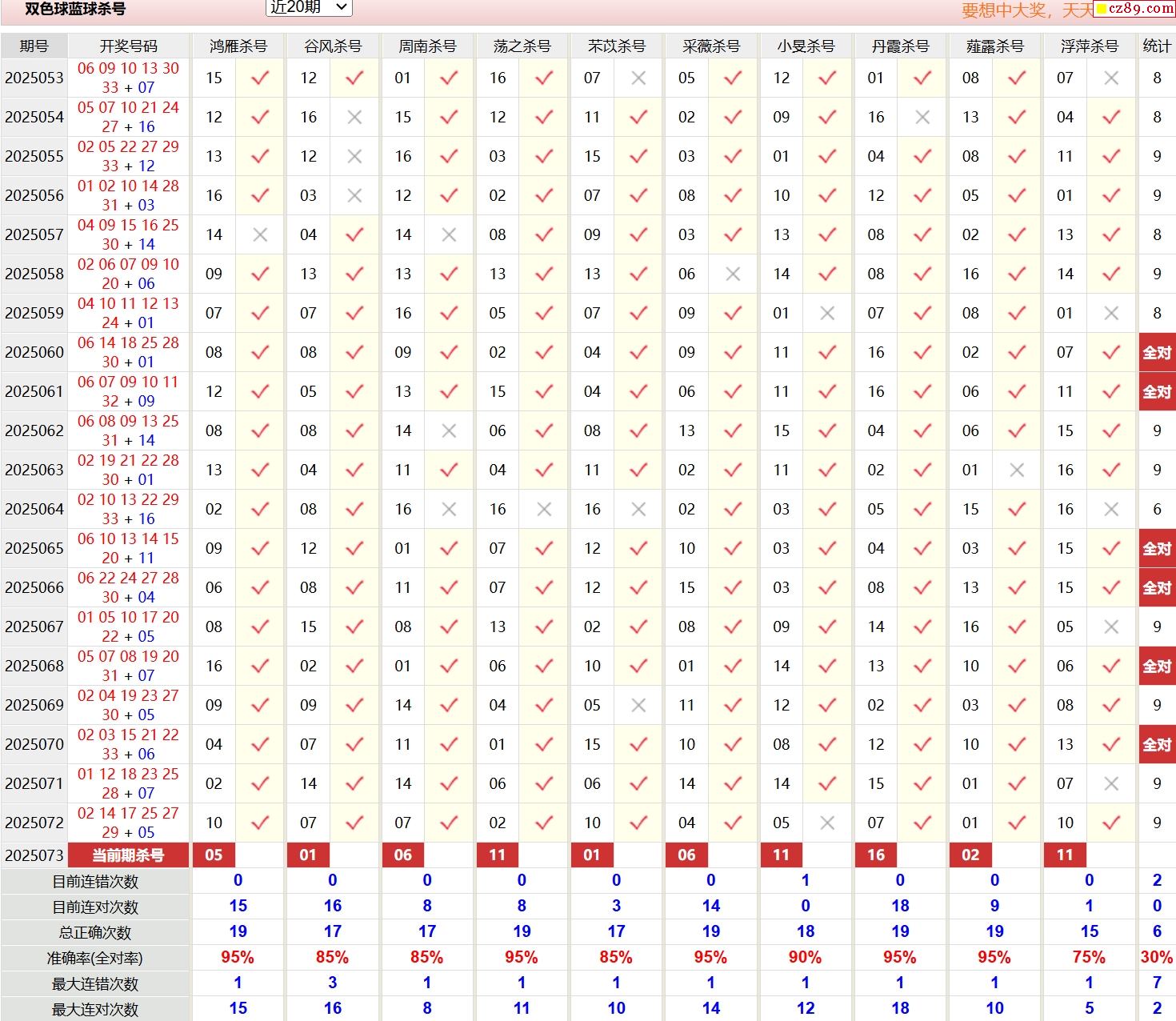
Task: Click the red check in 谷风 column row 2025072
Action: click(355, 823)
